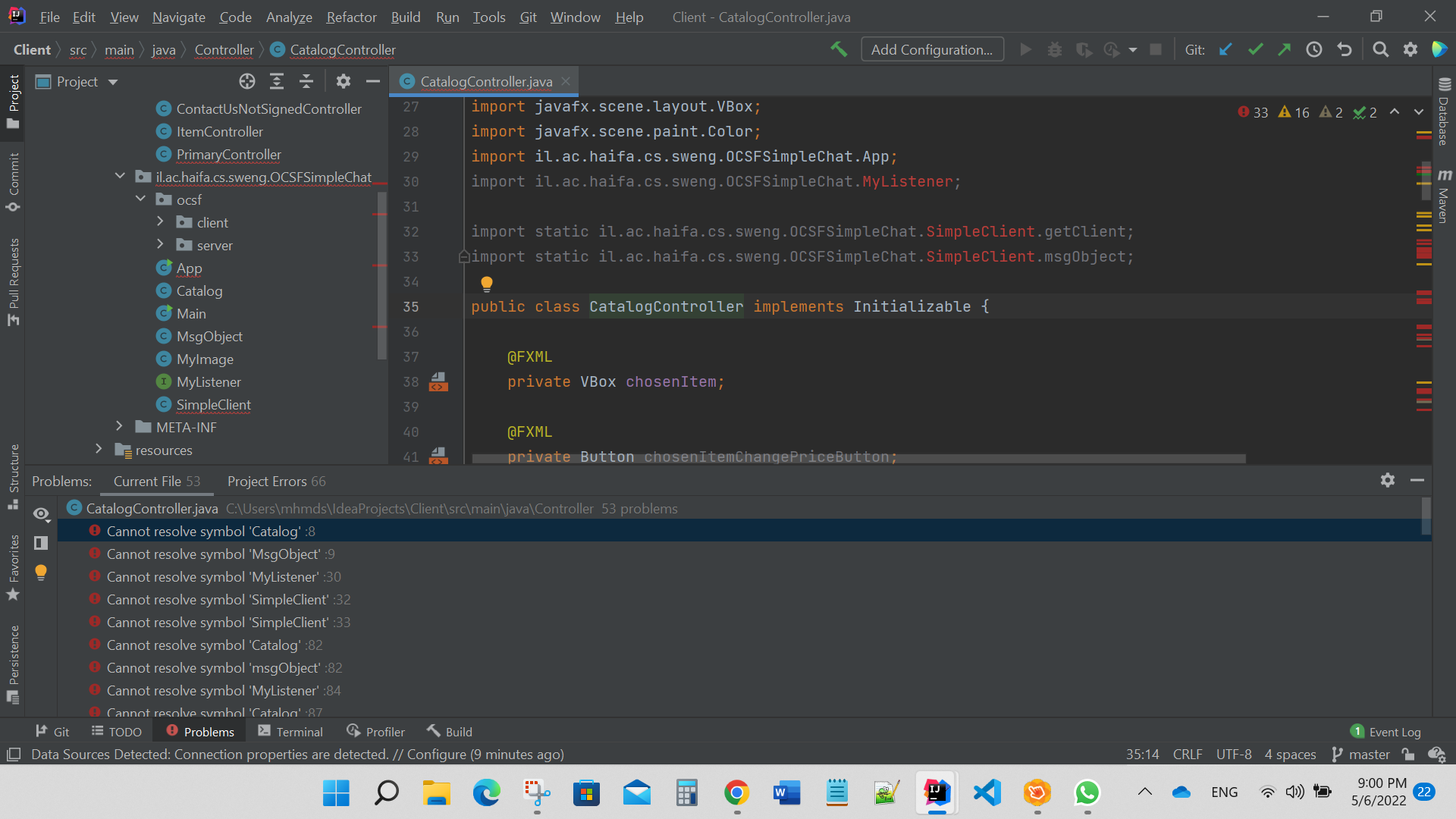Open Git show history clock icon

tap(1314, 49)
